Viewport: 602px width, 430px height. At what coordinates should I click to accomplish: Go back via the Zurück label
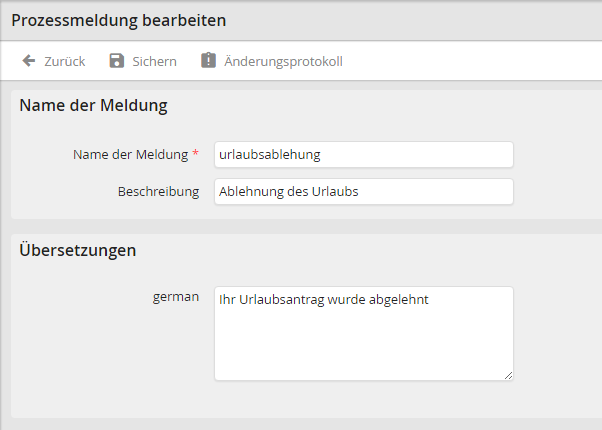pyautogui.click(x=65, y=61)
